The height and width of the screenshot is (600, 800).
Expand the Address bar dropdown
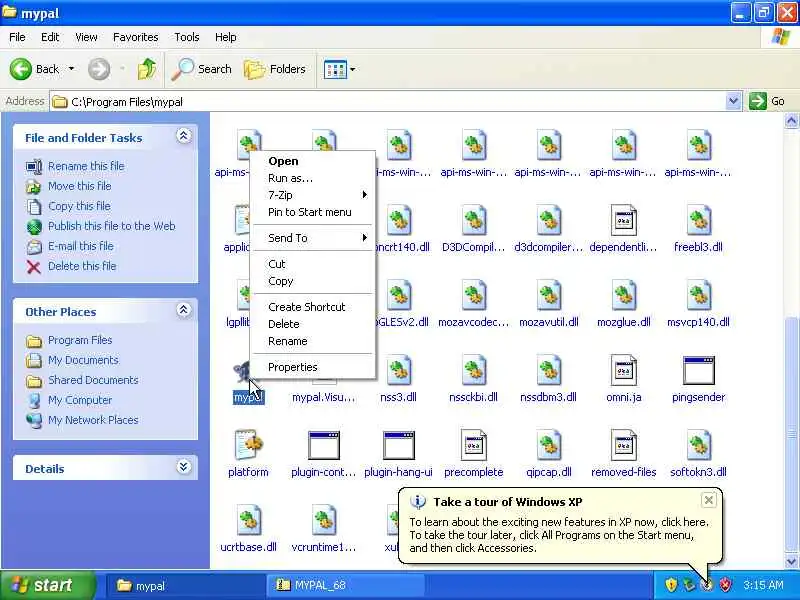pyautogui.click(x=733, y=102)
